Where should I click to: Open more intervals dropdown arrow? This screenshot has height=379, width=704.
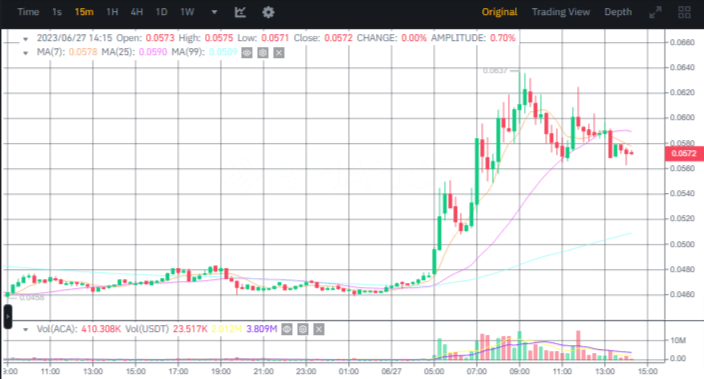[215, 12]
